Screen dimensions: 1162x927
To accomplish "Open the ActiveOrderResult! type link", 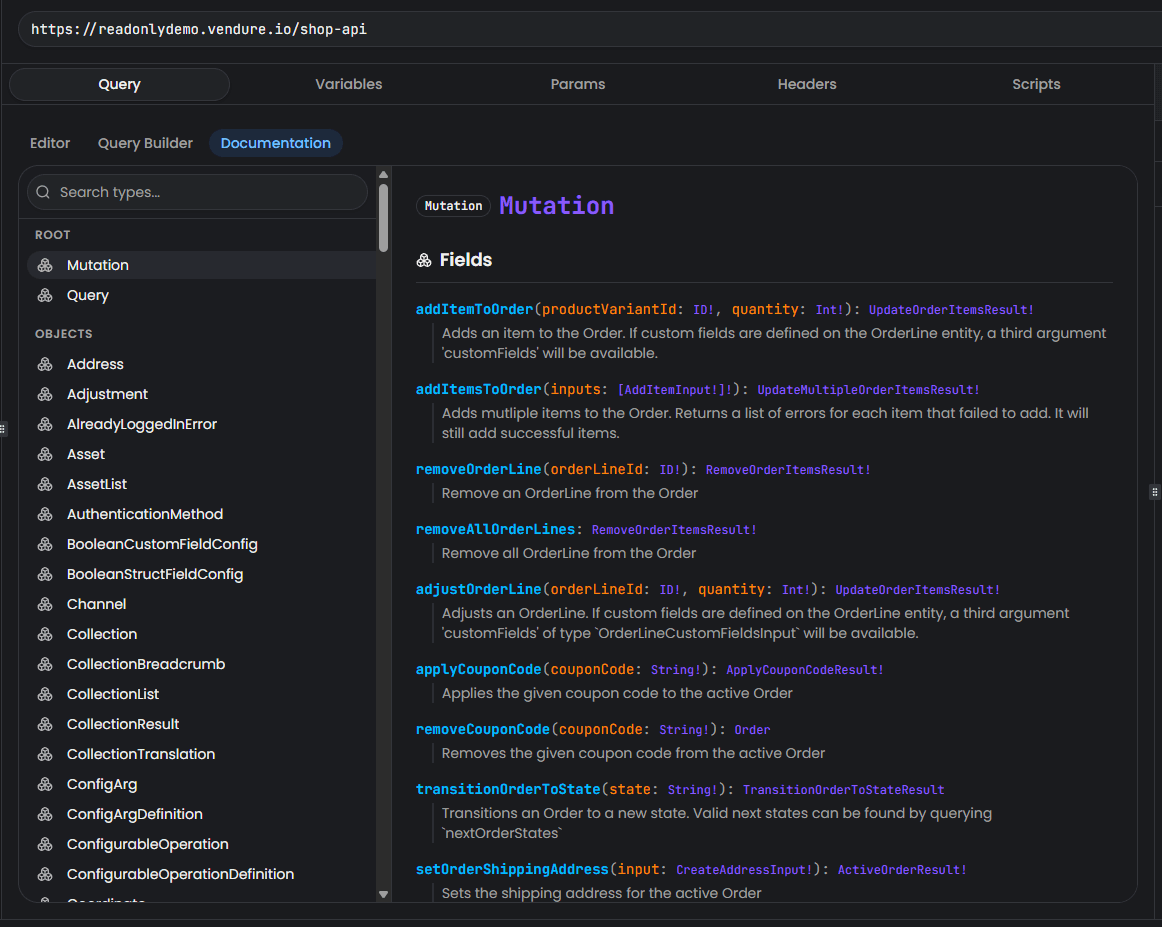I will tap(902, 870).
